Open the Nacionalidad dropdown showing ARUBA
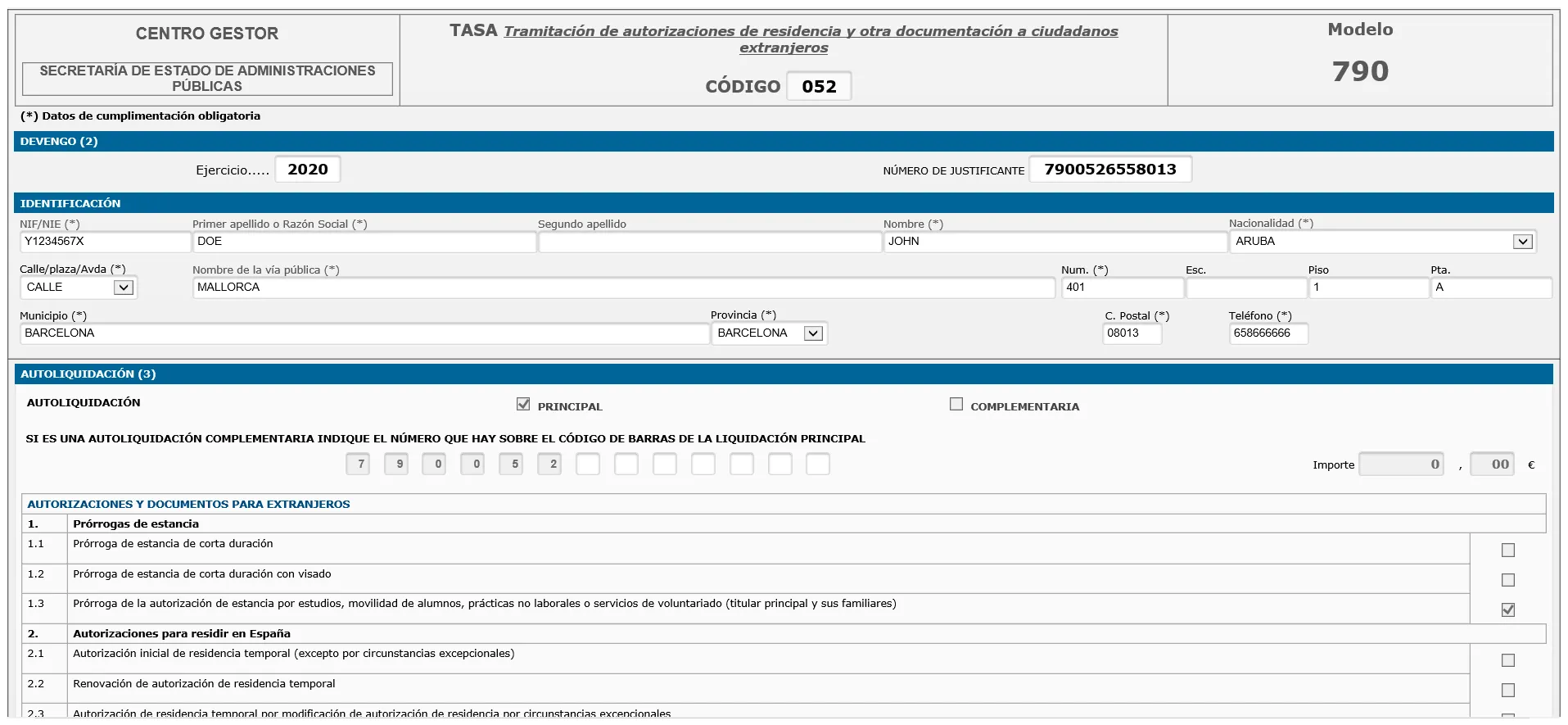 [x=1382, y=242]
